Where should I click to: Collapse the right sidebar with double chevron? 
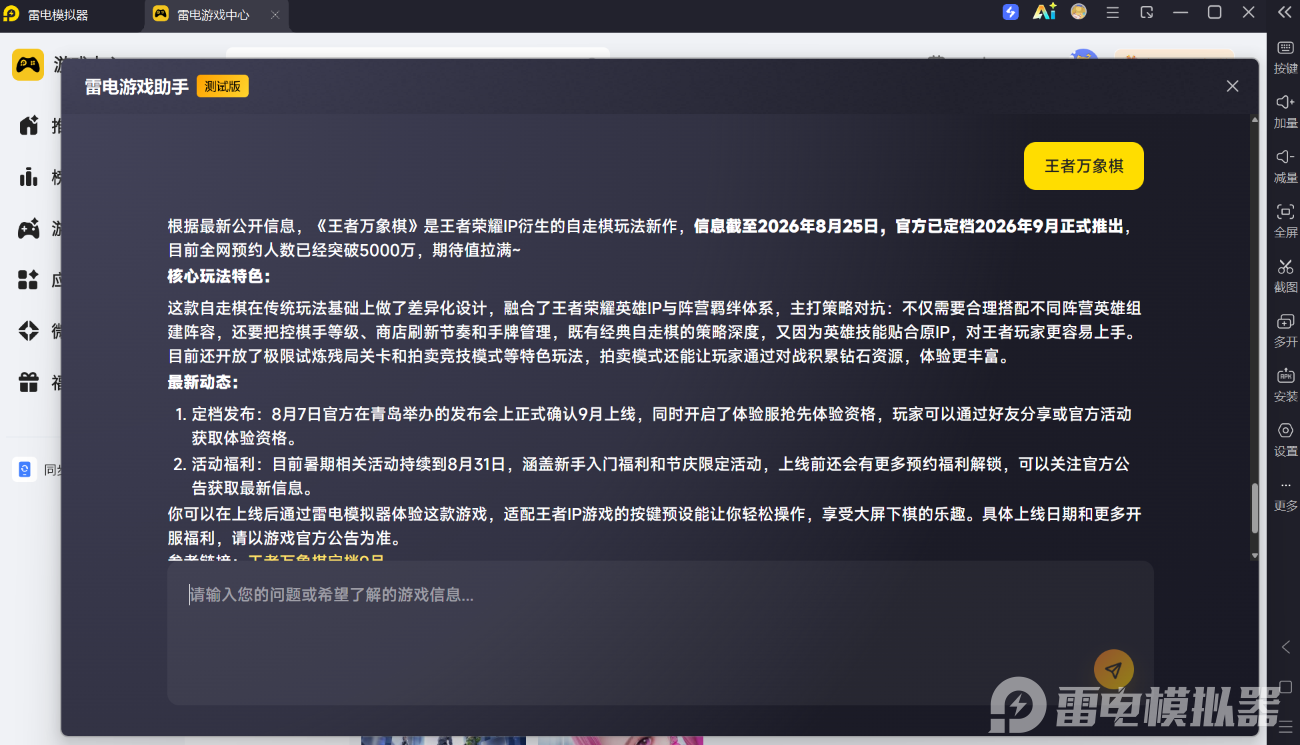[x=1285, y=12]
